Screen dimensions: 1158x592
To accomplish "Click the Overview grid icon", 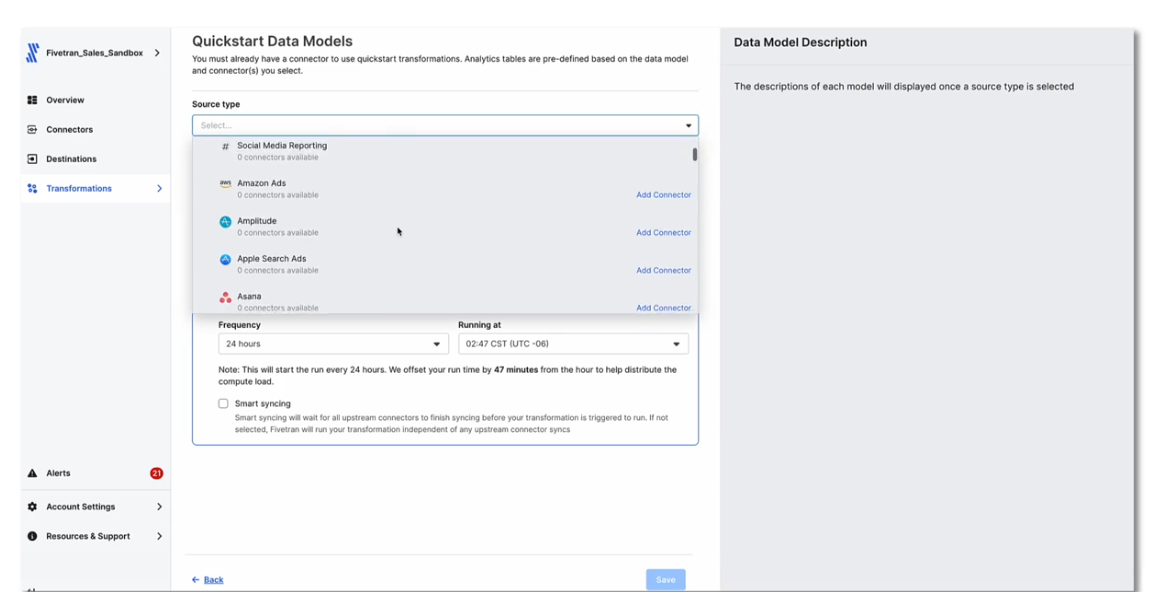I will click(32, 100).
